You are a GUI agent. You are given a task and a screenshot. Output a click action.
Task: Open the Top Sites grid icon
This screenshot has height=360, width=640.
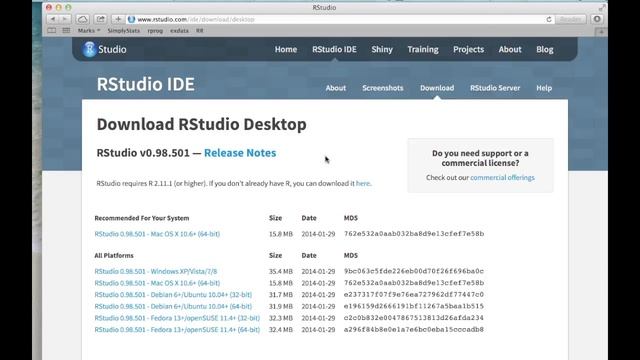(66, 31)
